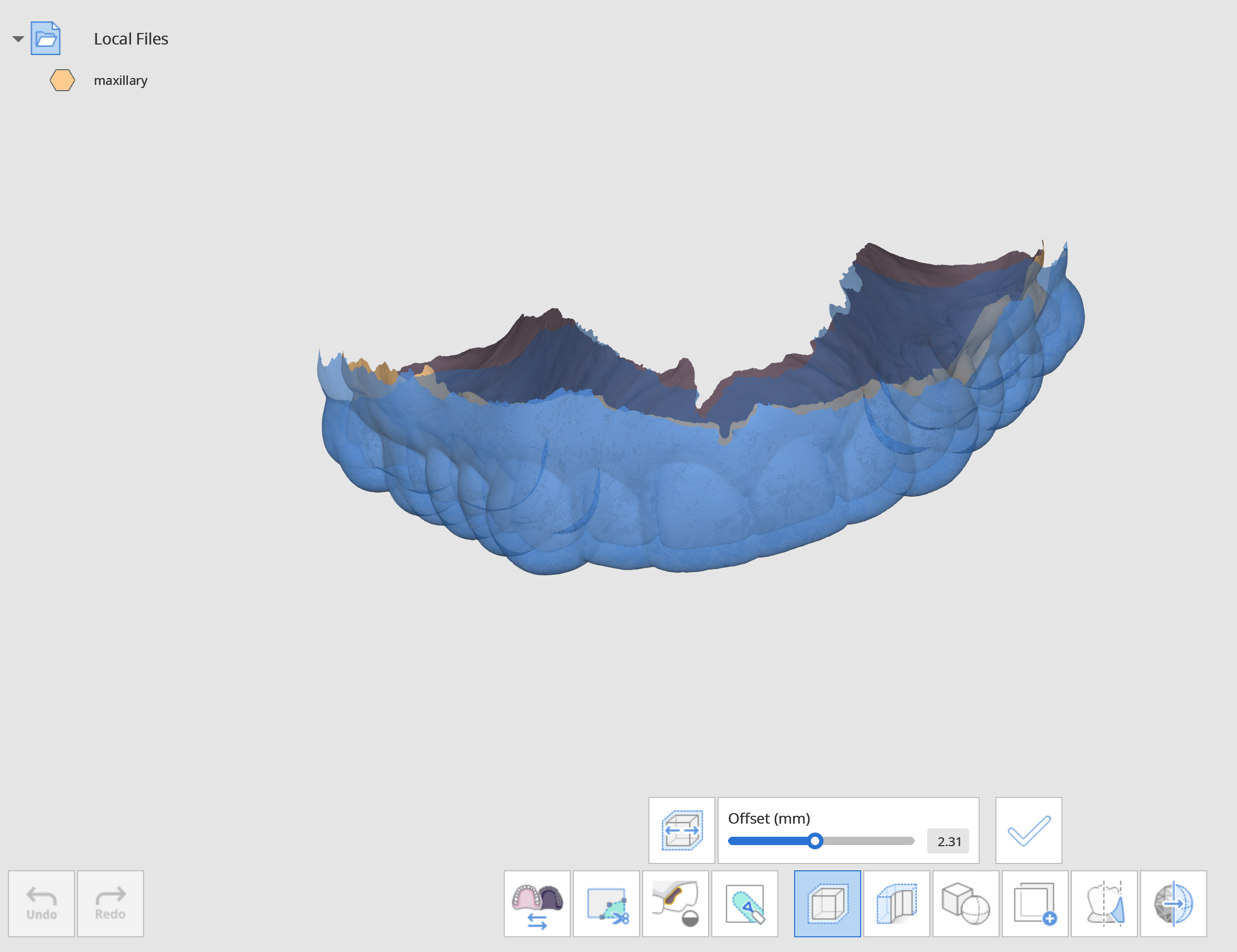The width and height of the screenshot is (1237, 952).
Task: Click the Redo button
Action: pos(111,903)
